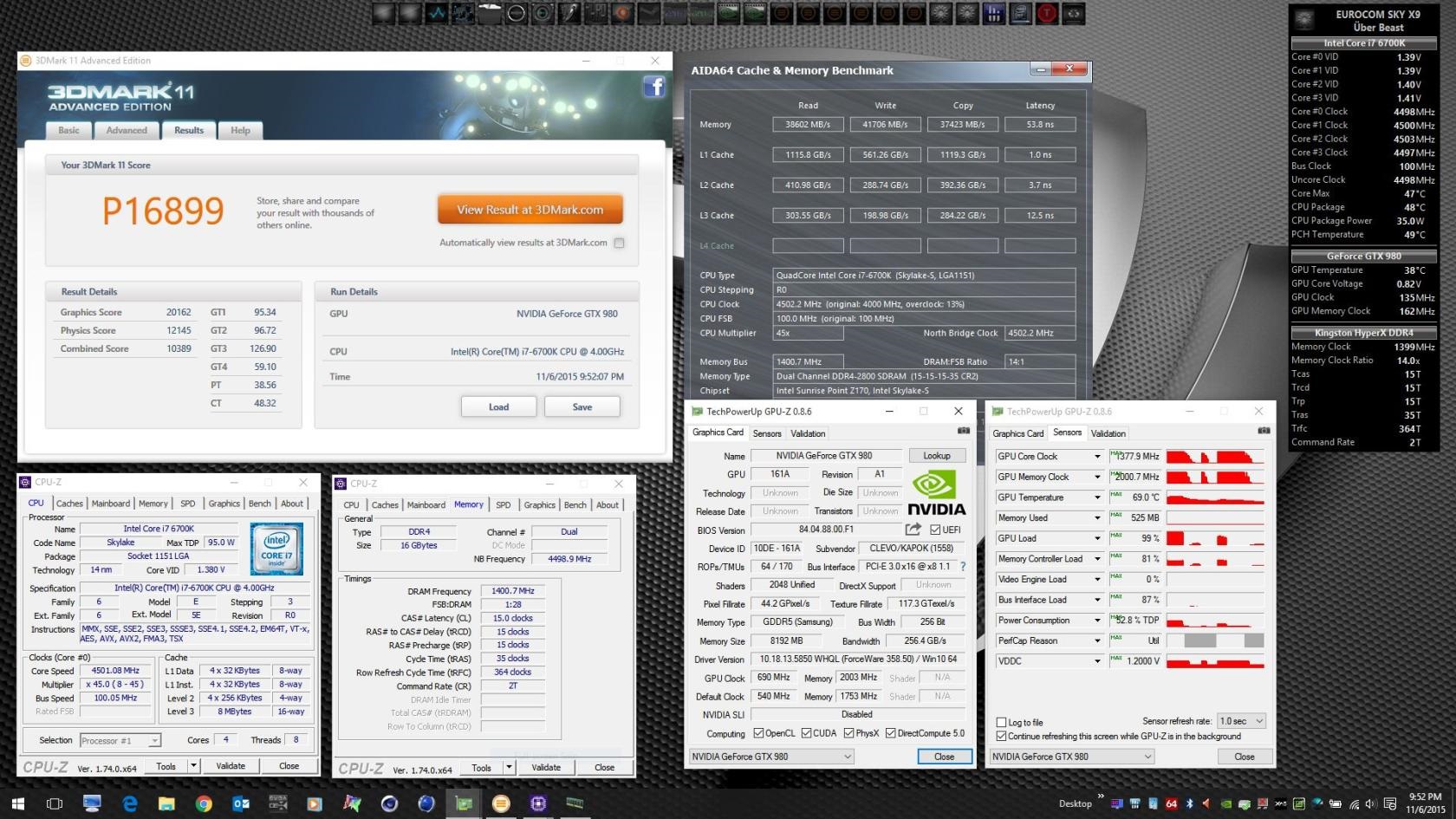The width and height of the screenshot is (1456, 819).
Task: Uncheck continue refreshing in background option
Action: 1002,736
